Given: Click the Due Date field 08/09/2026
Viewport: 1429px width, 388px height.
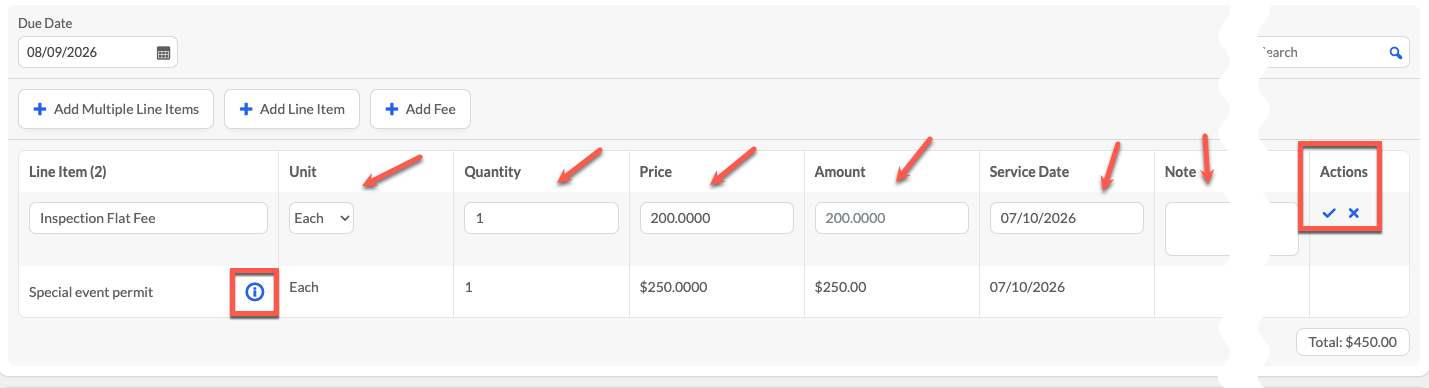Looking at the screenshot, I should (x=98, y=53).
